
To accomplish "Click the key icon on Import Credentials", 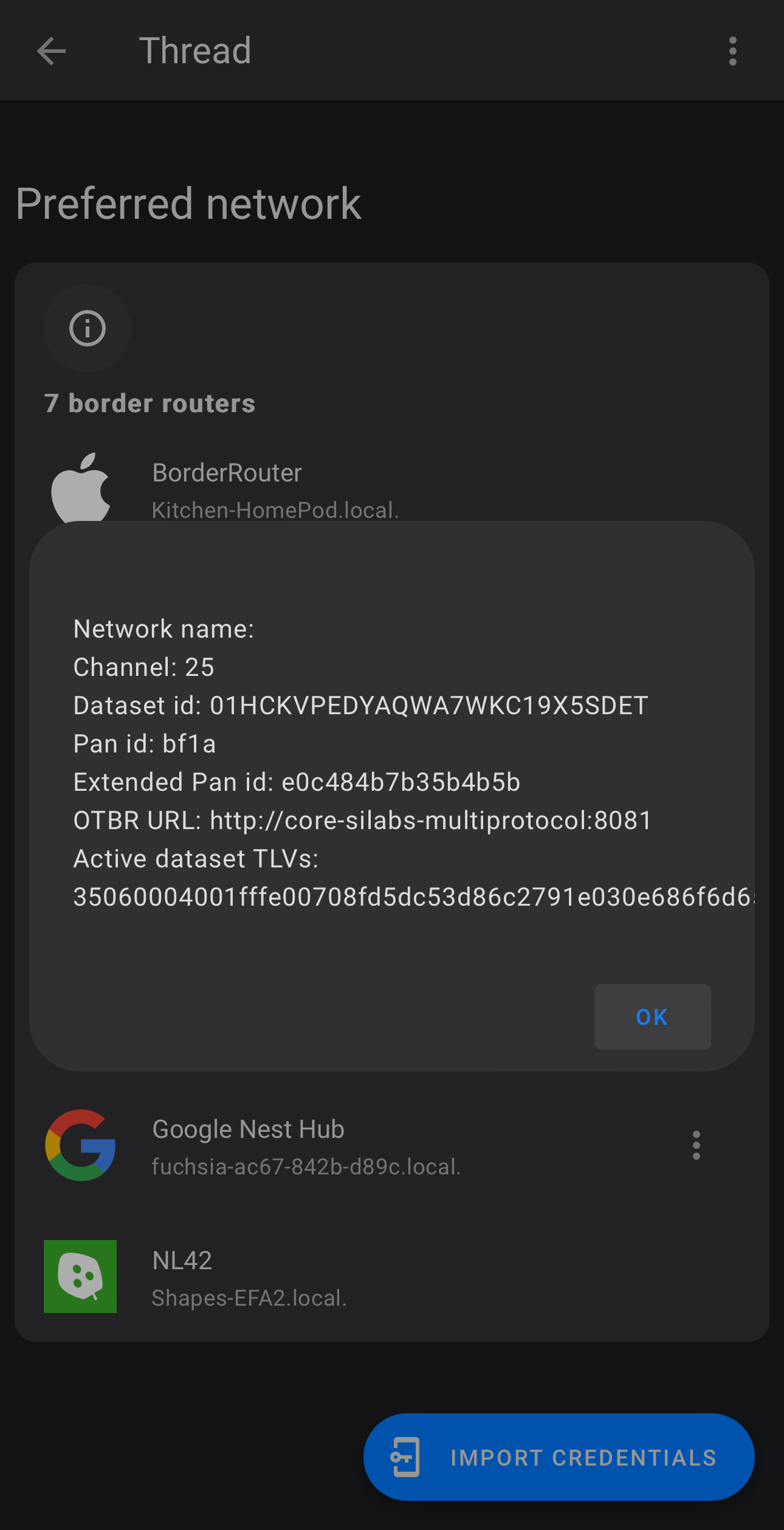I will (405, 1457).
